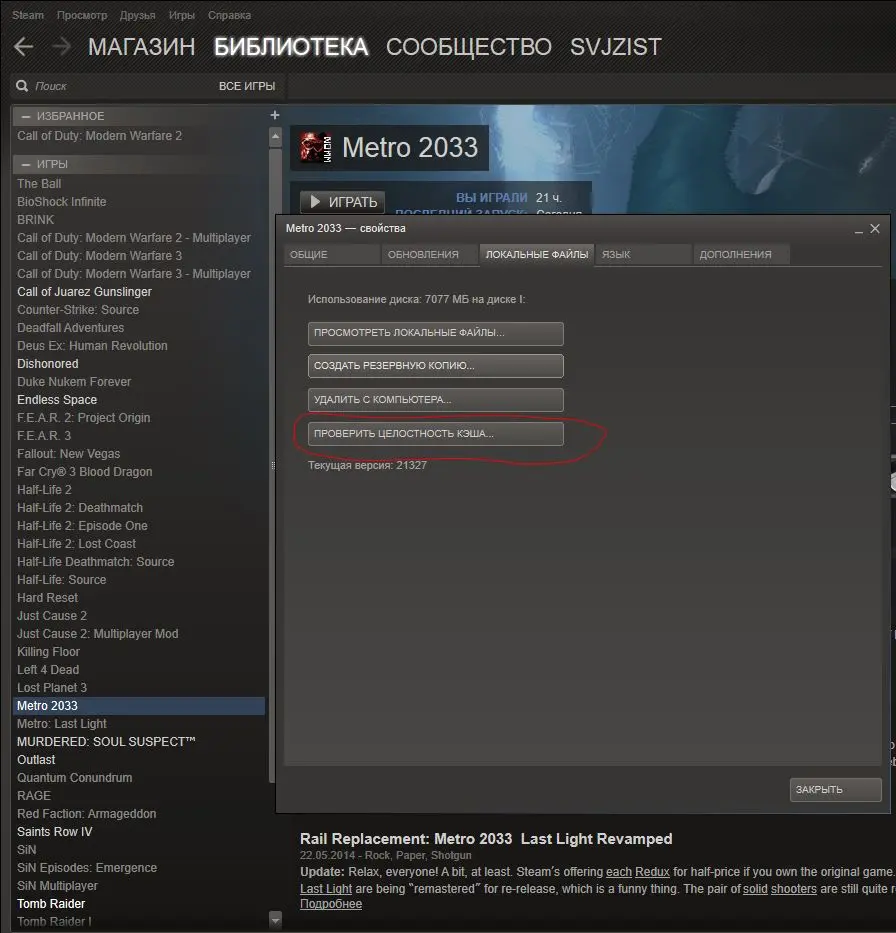
Task: Open Rail Replacement news headline
Action: 486,839
